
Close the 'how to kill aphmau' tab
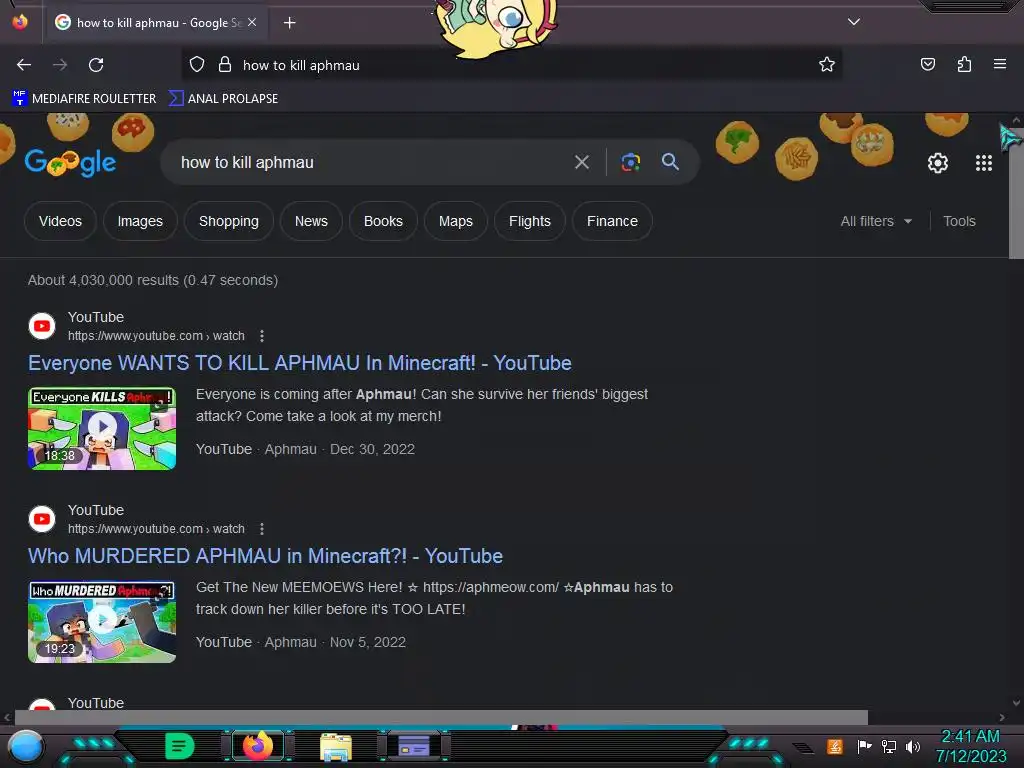[252, 22]
